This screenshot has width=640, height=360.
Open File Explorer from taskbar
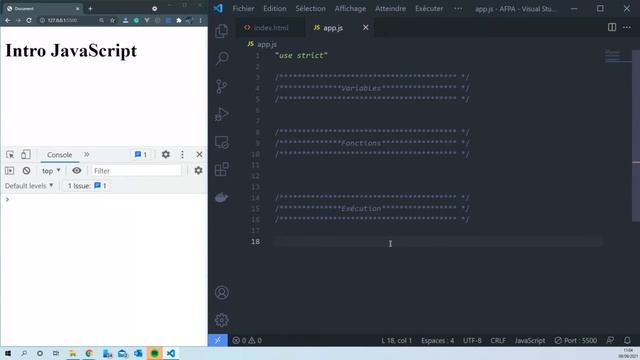click(72, 353)
